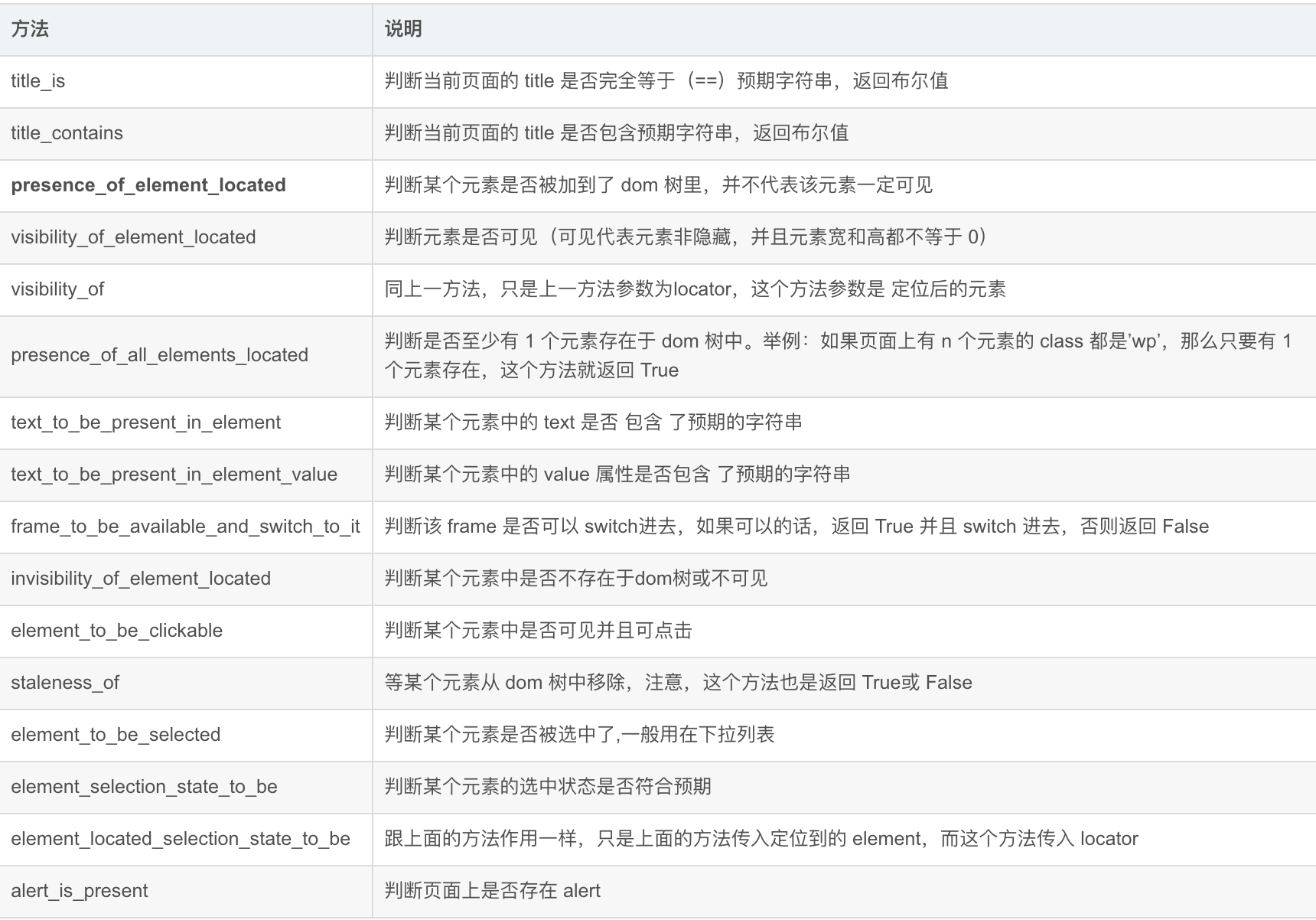Select text_to_be_present_in_element cell
Screen dimensions: 1316x920
tap(186, 422)
